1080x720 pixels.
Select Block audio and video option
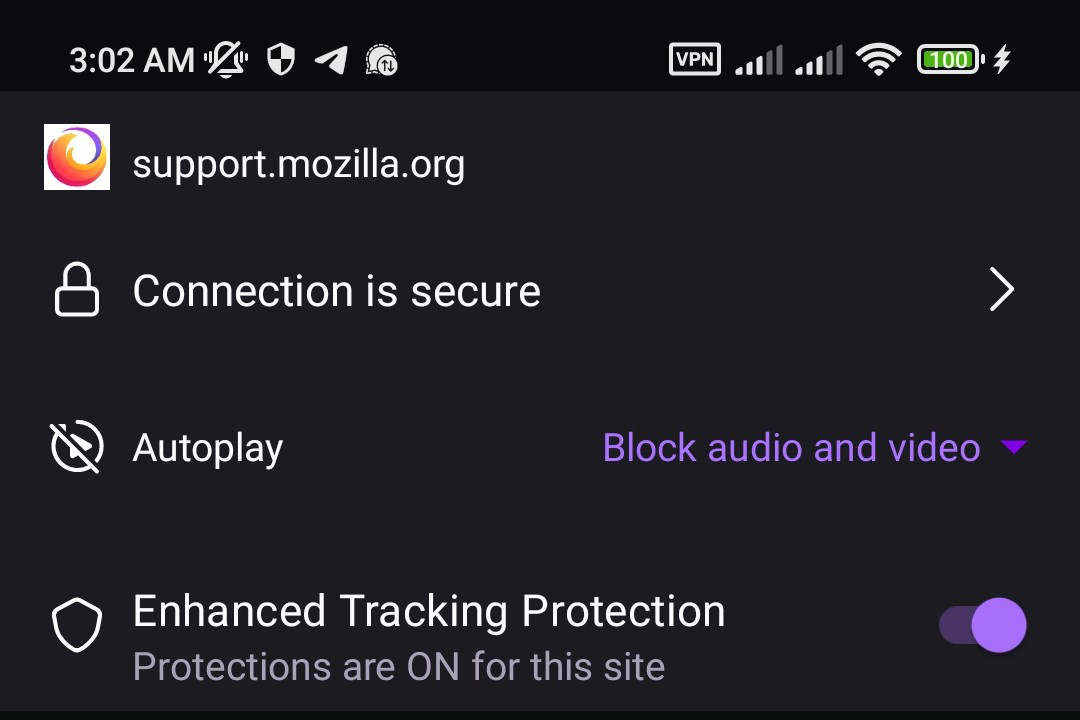791,448
